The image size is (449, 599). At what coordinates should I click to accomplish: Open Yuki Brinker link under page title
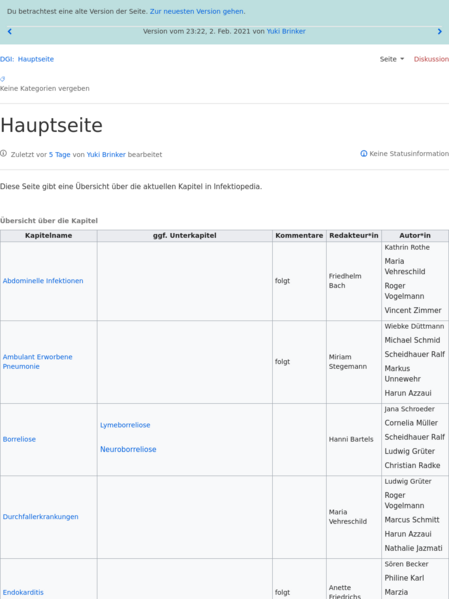(106, 155)
